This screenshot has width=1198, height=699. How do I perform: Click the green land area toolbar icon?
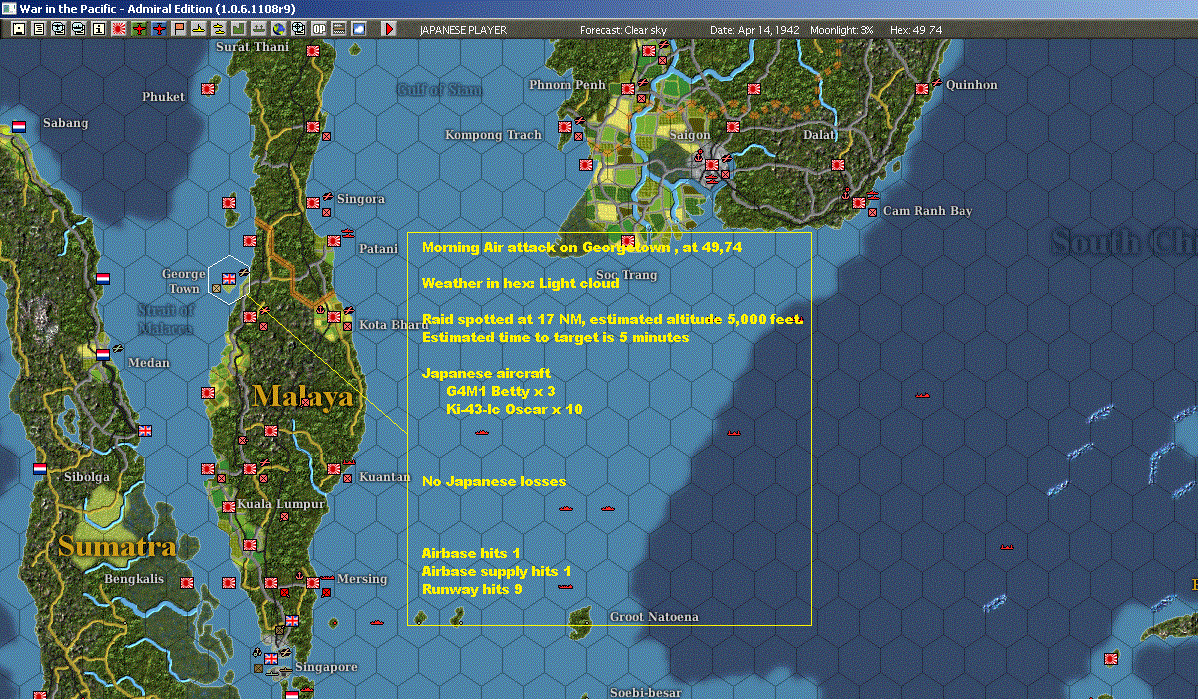pyautogui.click(x=238, y=29)
